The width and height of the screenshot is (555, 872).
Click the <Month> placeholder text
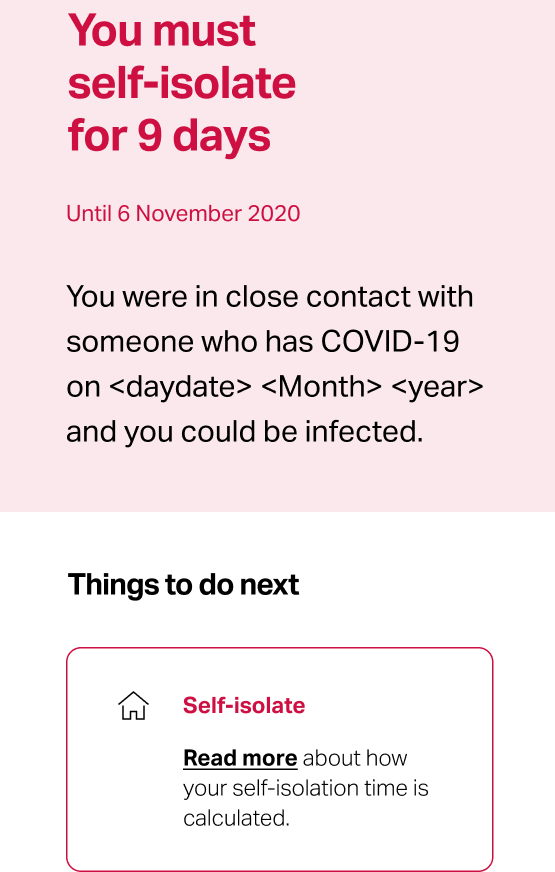click(321, 387)
